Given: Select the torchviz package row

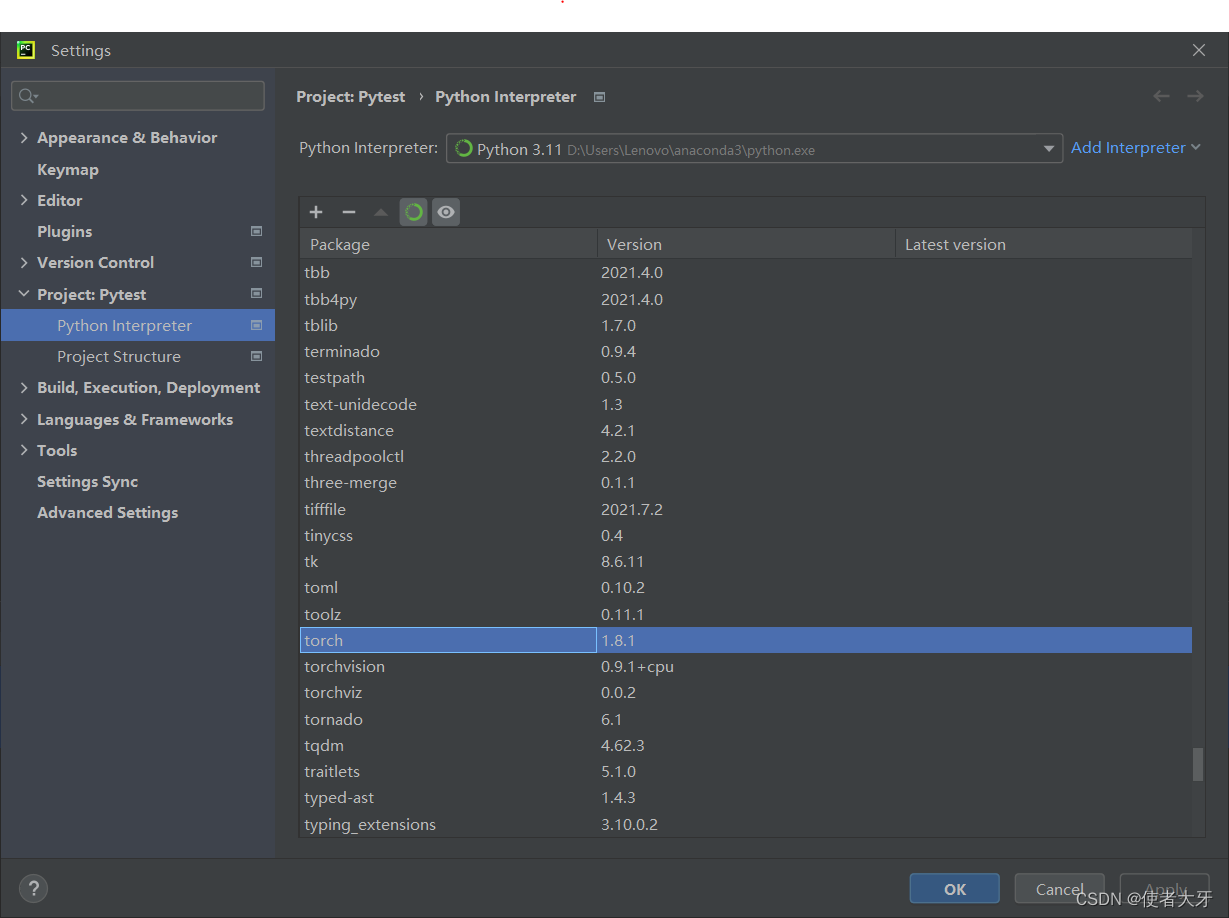Looking at the screenshot, I should pos(746,692).
